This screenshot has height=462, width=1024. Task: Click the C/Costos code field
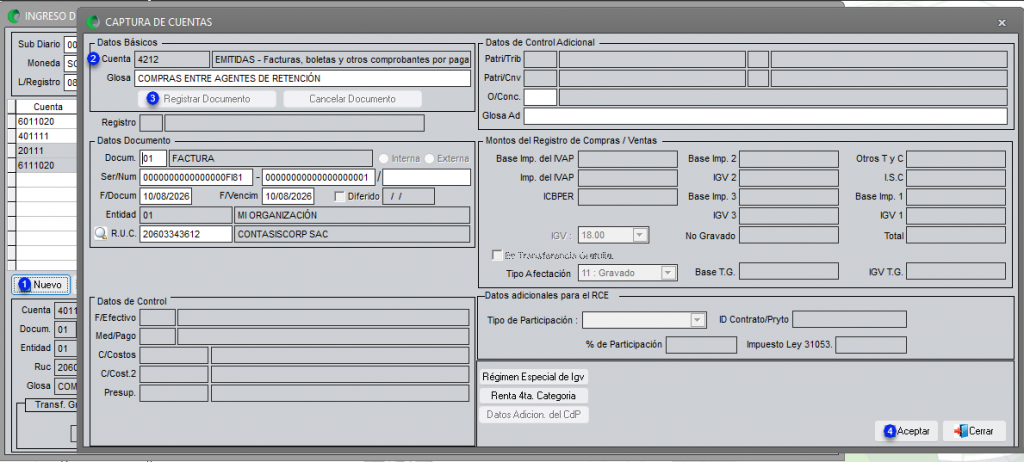coord(174,355)
